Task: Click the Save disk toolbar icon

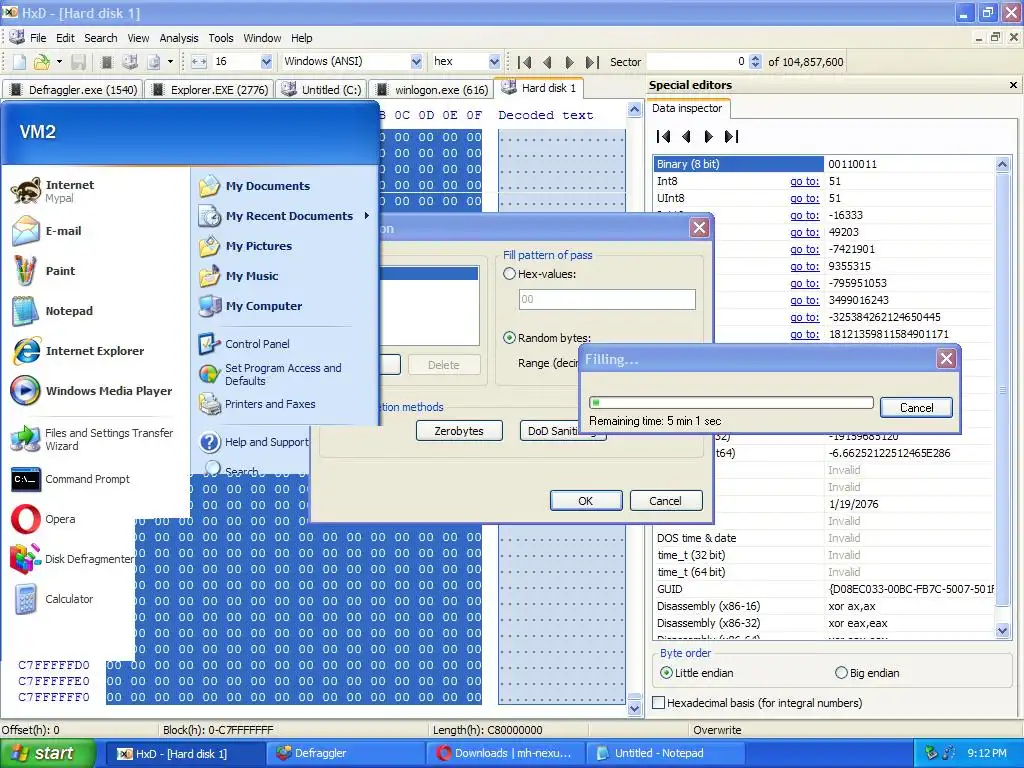Action: coord(79,61)
